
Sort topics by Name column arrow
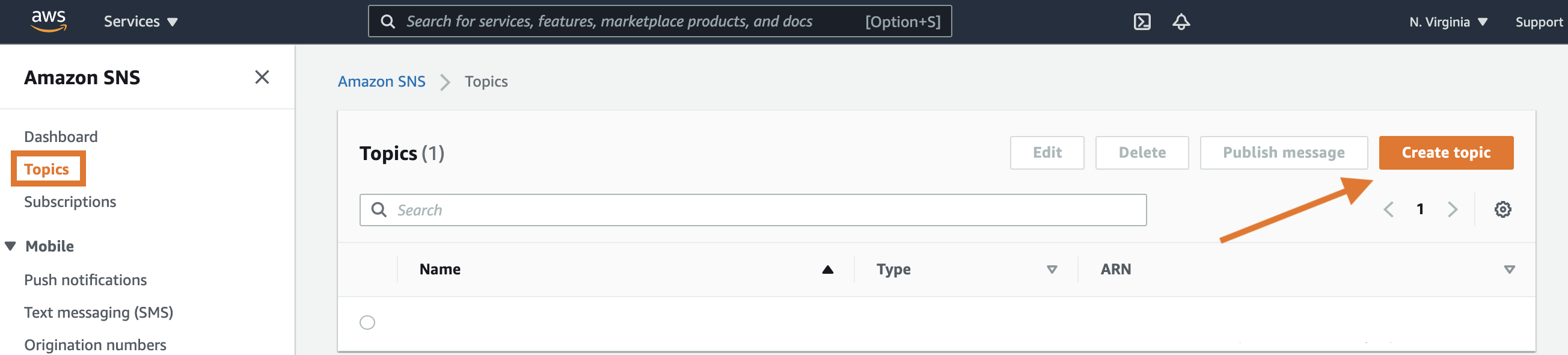click(827, 270)
